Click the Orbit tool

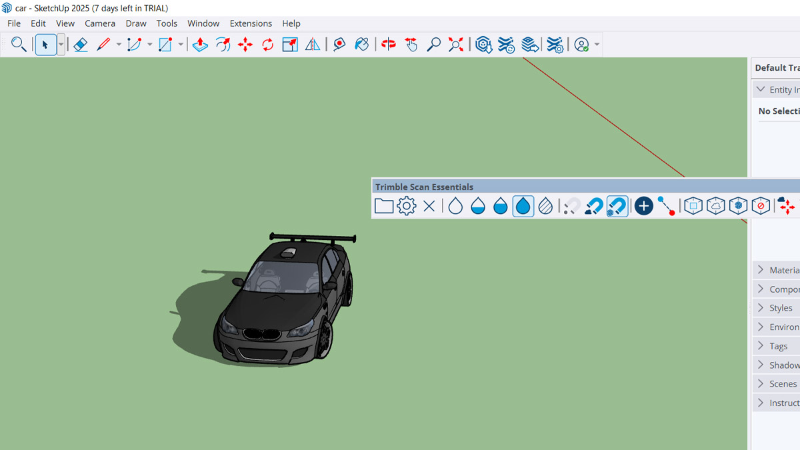pos(388,45)
